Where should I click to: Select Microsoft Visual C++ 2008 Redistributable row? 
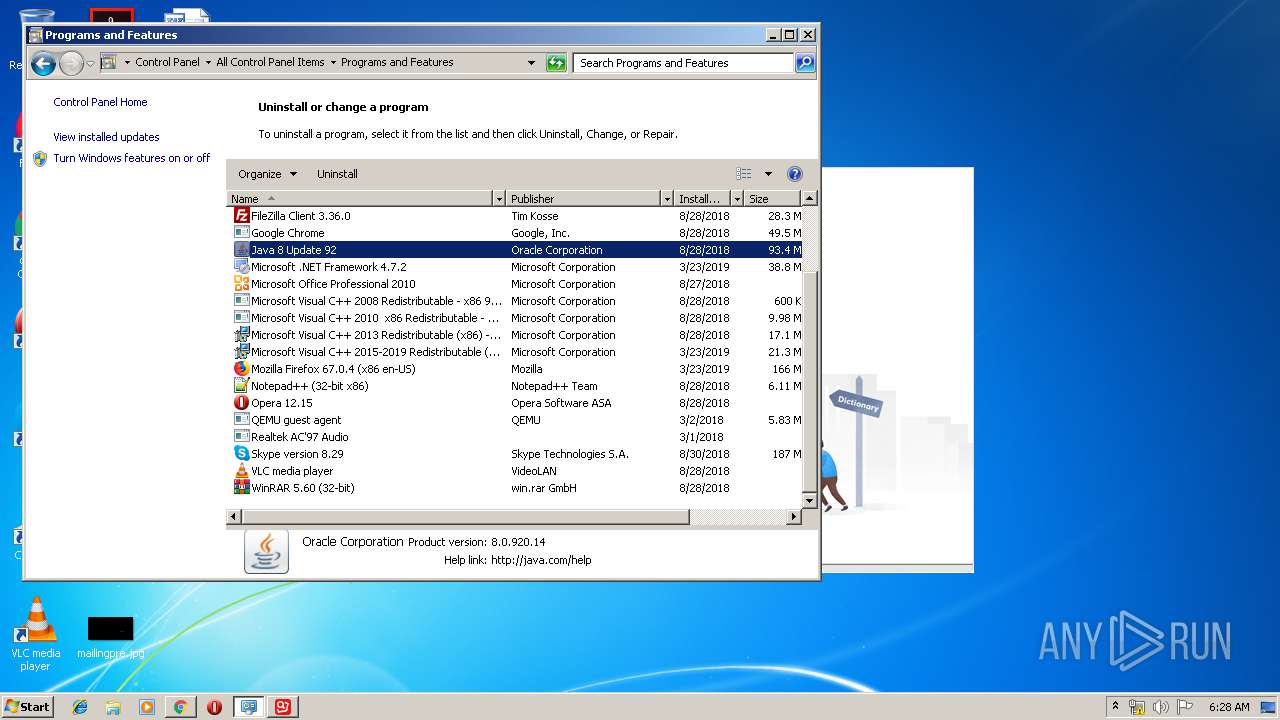515,301
